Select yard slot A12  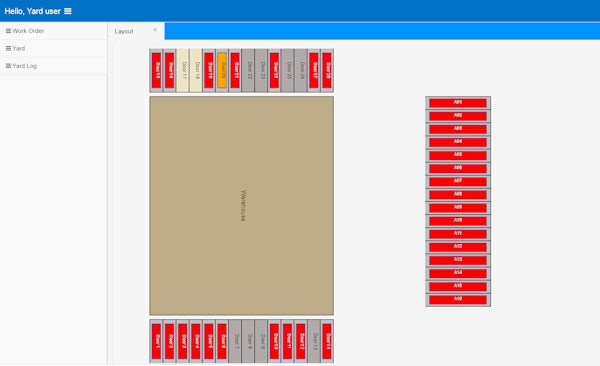pos(458,247)
